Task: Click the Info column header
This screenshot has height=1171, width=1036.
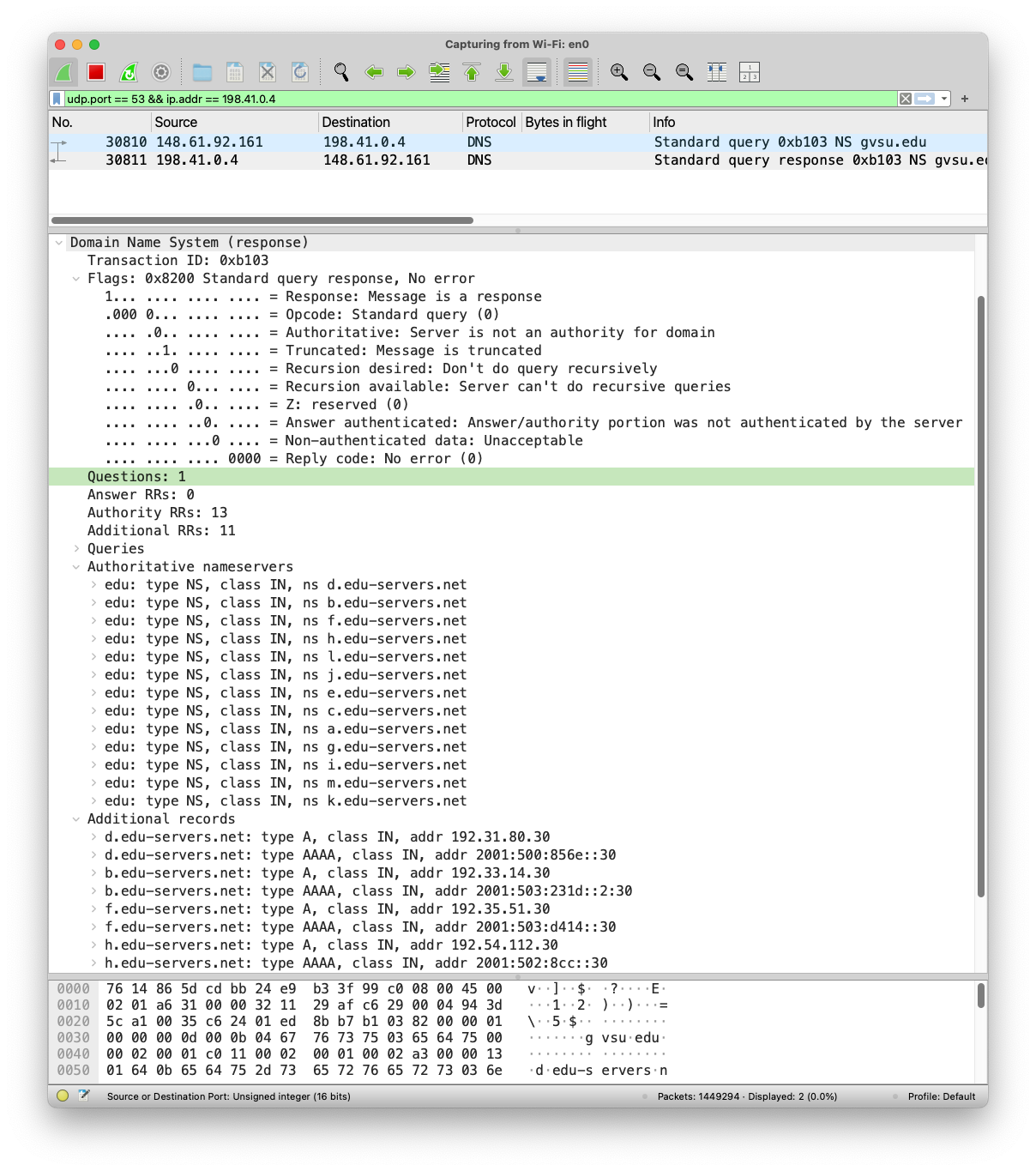Action: pyautogui.click(x=817, y=122)
